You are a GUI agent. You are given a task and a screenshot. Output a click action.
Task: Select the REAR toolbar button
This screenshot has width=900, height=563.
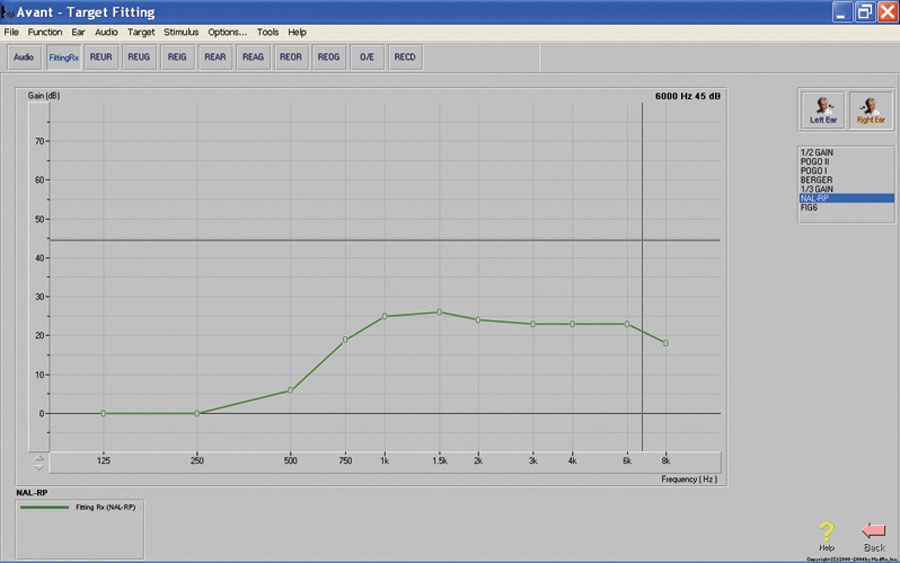[215, 57]
